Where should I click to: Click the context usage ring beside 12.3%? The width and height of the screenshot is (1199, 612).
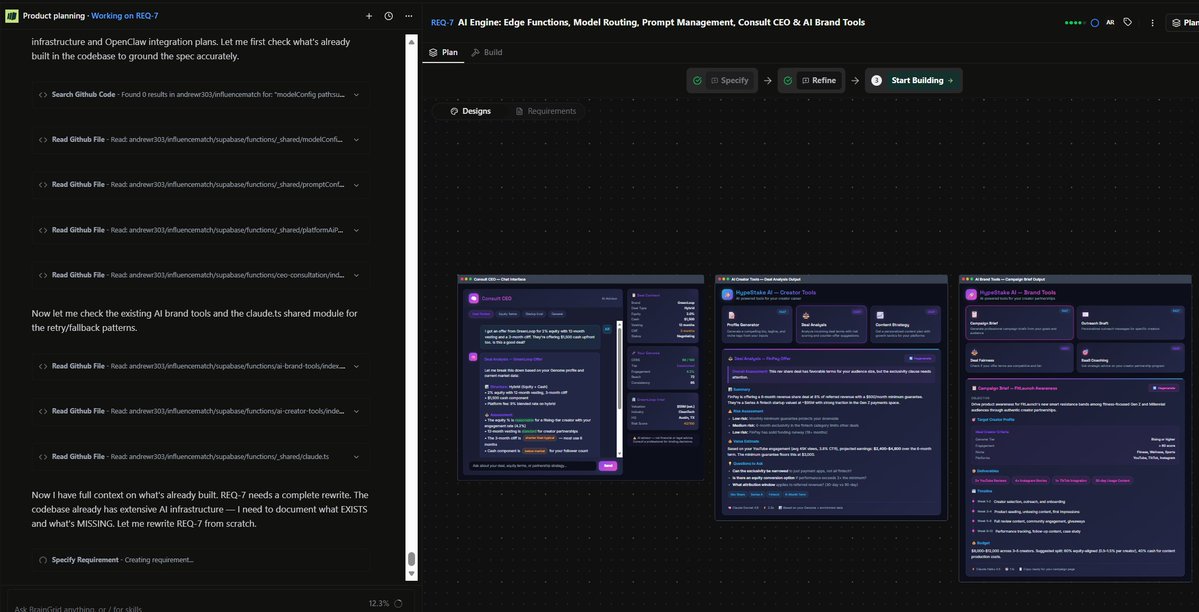pyautogui.click(x=398, y=604)
